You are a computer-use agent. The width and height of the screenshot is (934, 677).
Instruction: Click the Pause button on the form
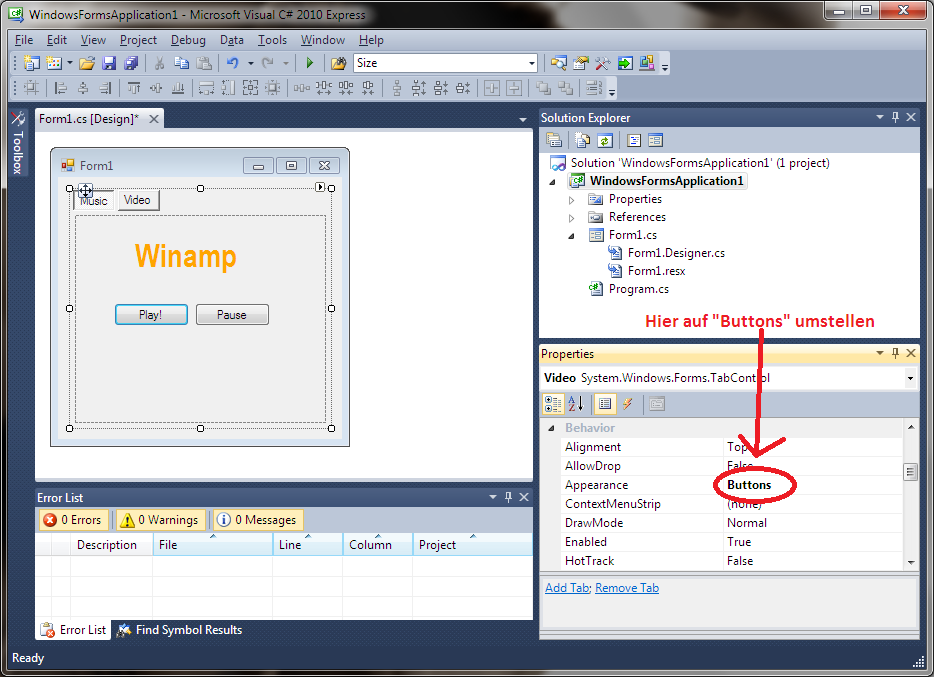click(x=232, y=315)
